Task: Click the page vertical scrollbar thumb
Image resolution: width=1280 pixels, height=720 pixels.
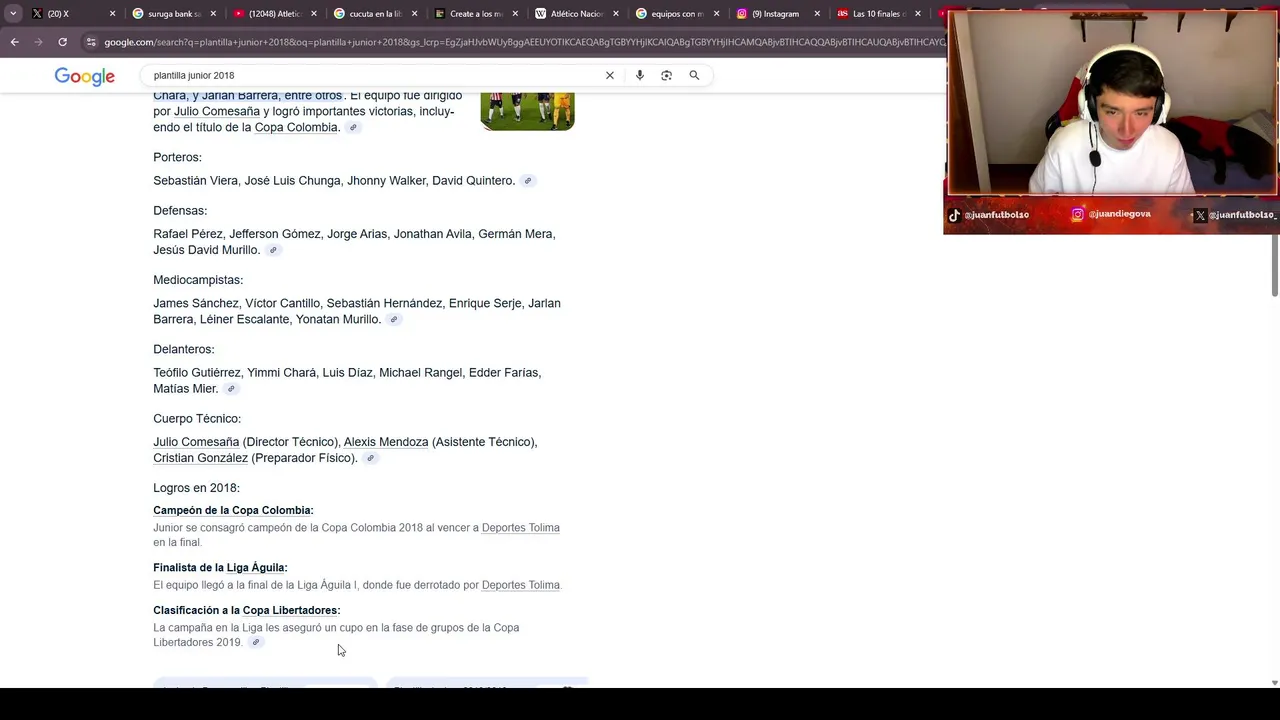Action: click(x=1274, y=265)
